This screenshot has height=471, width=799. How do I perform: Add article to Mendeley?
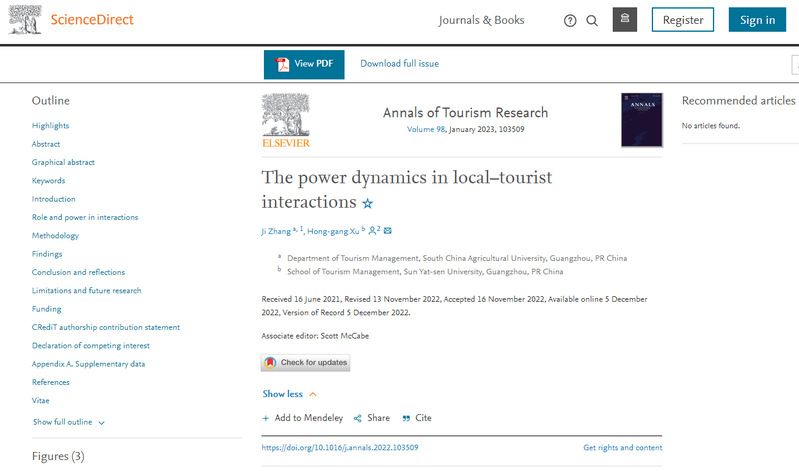click(x=302, y=418)
